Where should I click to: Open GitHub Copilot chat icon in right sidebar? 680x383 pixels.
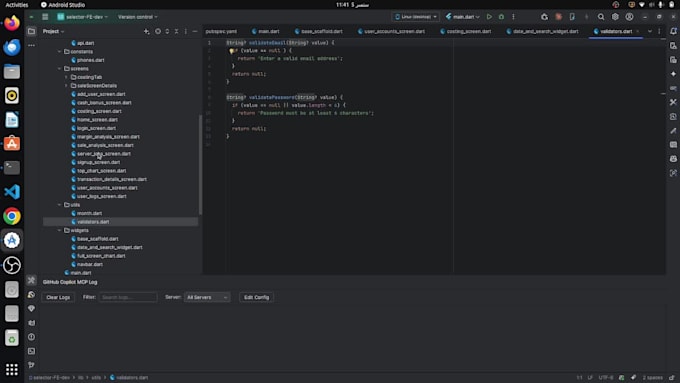[673, 159]
